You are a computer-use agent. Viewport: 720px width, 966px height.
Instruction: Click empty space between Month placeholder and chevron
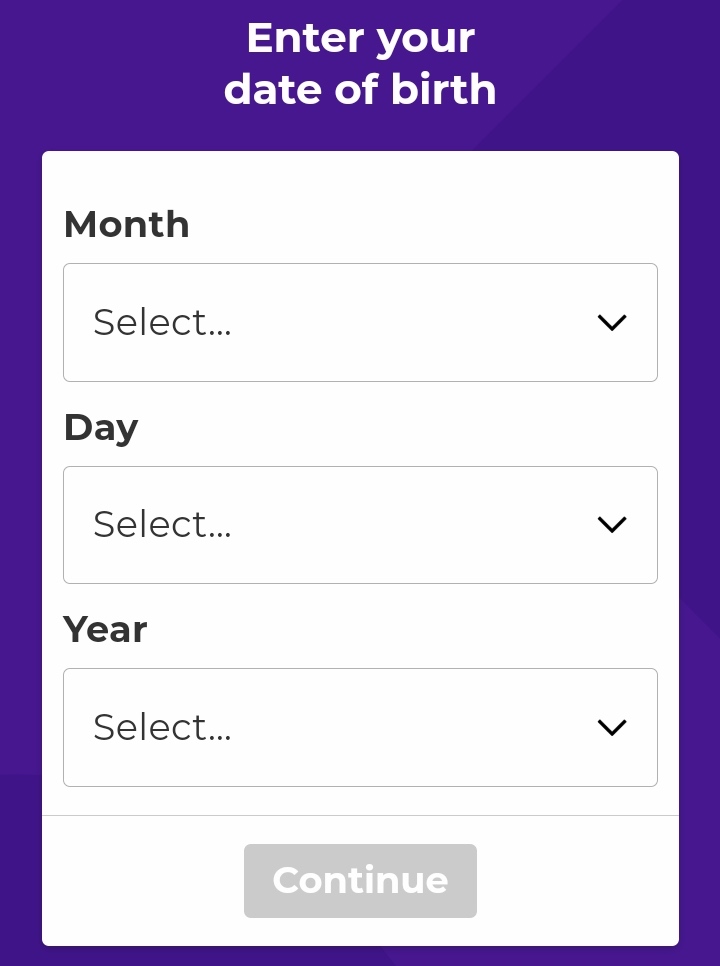pos(413,322)
